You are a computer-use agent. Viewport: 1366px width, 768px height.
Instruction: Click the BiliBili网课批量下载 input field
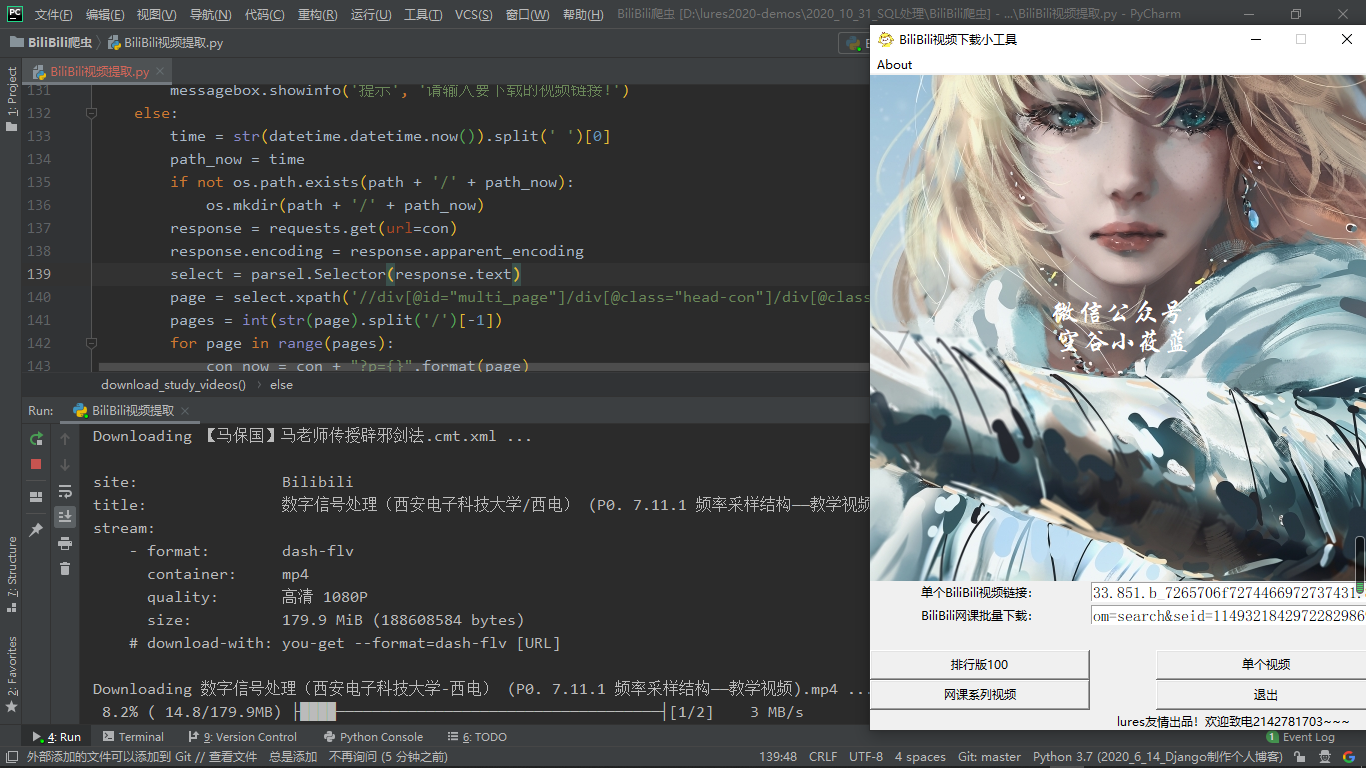pos(1228,616)
